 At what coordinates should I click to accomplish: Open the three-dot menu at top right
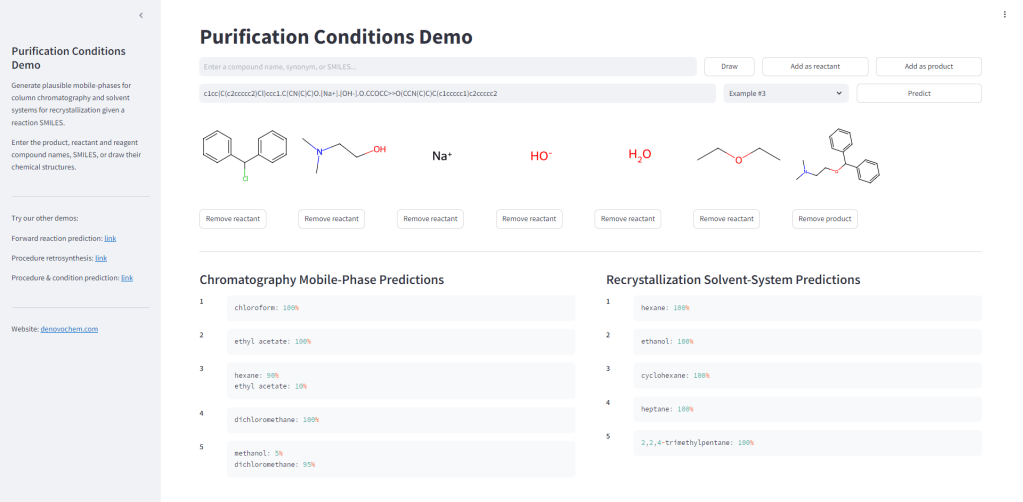(1005, 14)
